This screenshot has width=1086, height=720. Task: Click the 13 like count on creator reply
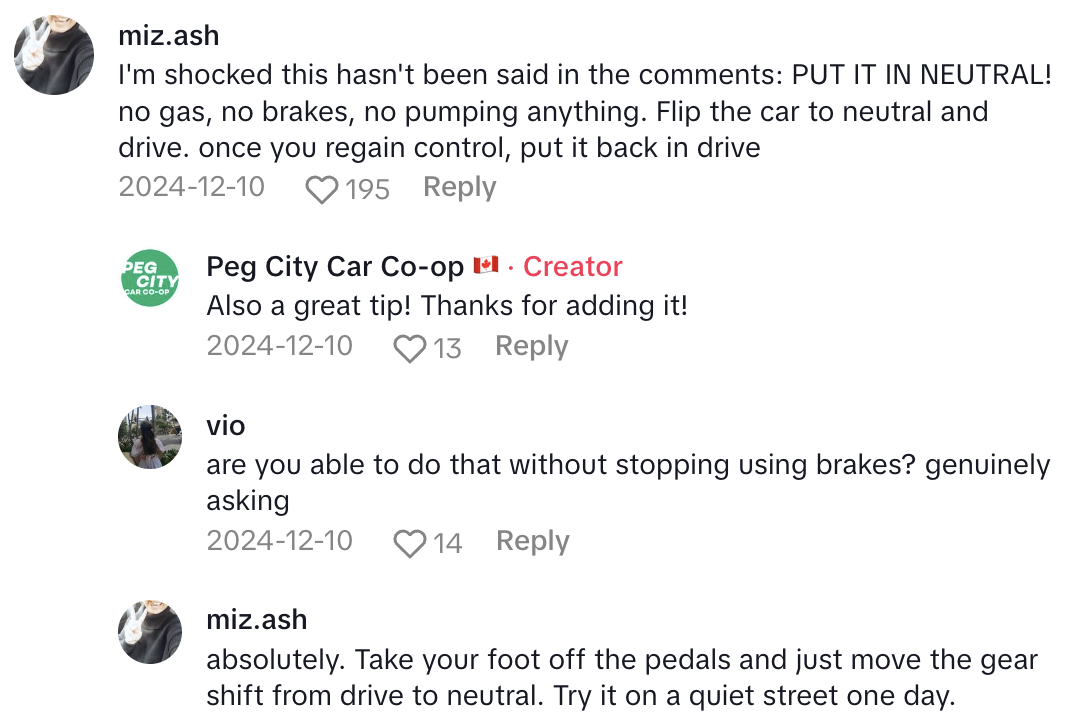click(x=447, y=348)
